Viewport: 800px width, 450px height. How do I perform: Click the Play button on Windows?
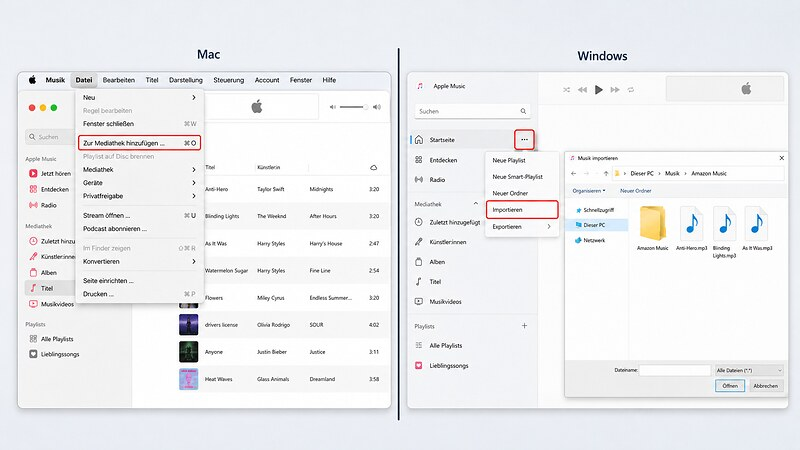click(x=598, y=90)
